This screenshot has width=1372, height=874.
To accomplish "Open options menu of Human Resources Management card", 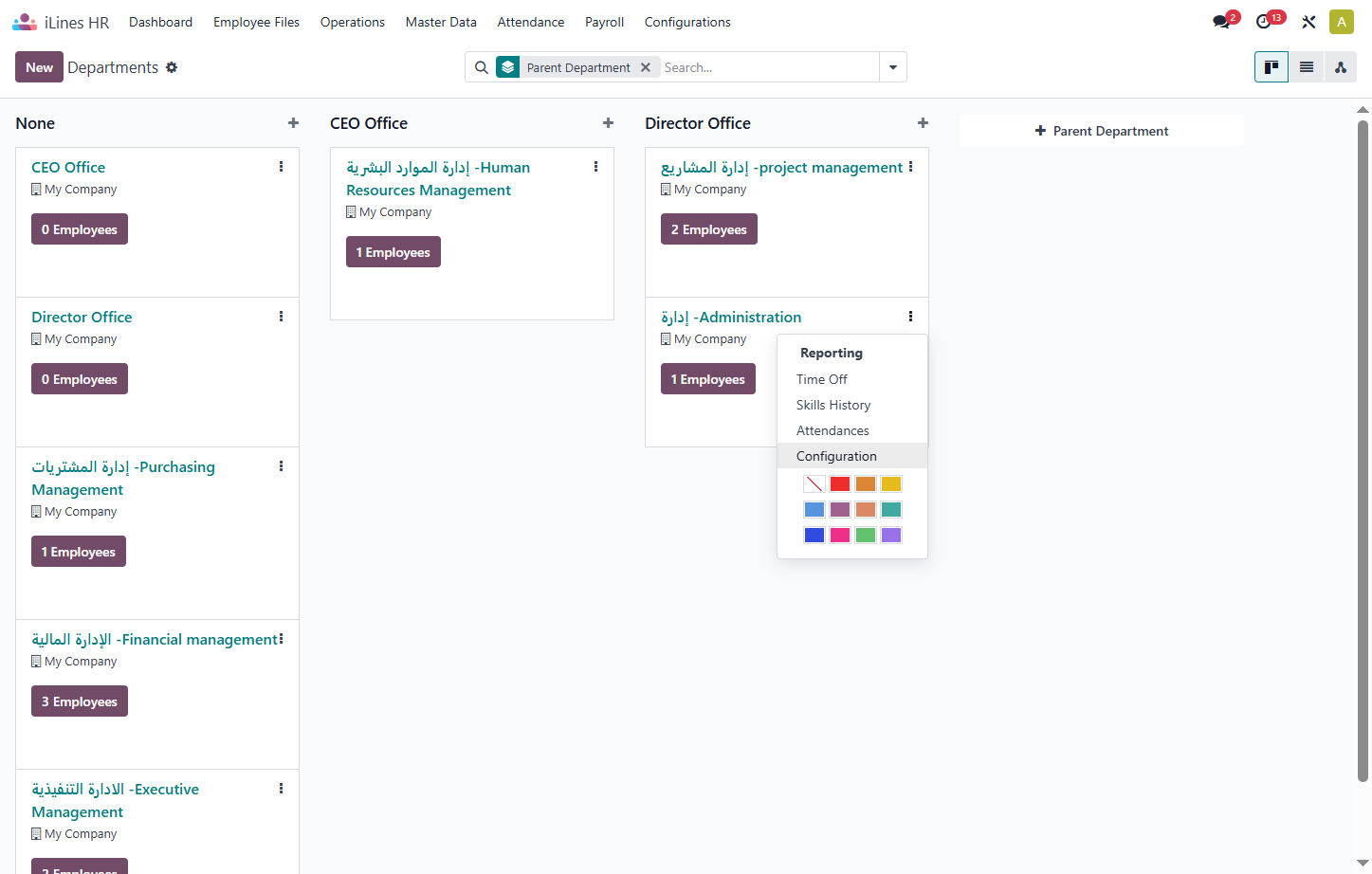I will (x=595, y=167).
